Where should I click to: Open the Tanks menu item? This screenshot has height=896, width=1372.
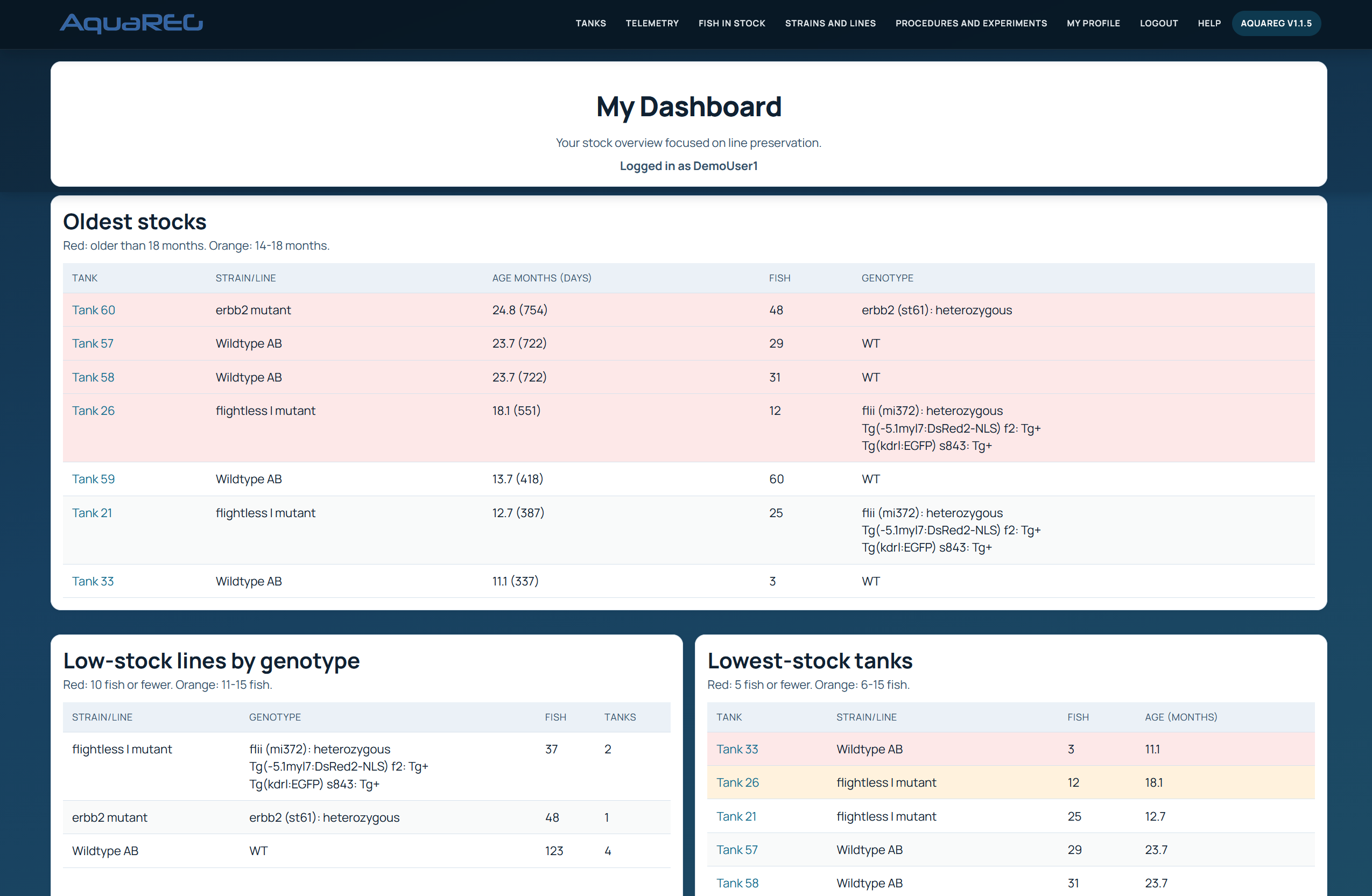tap(590, 23)
